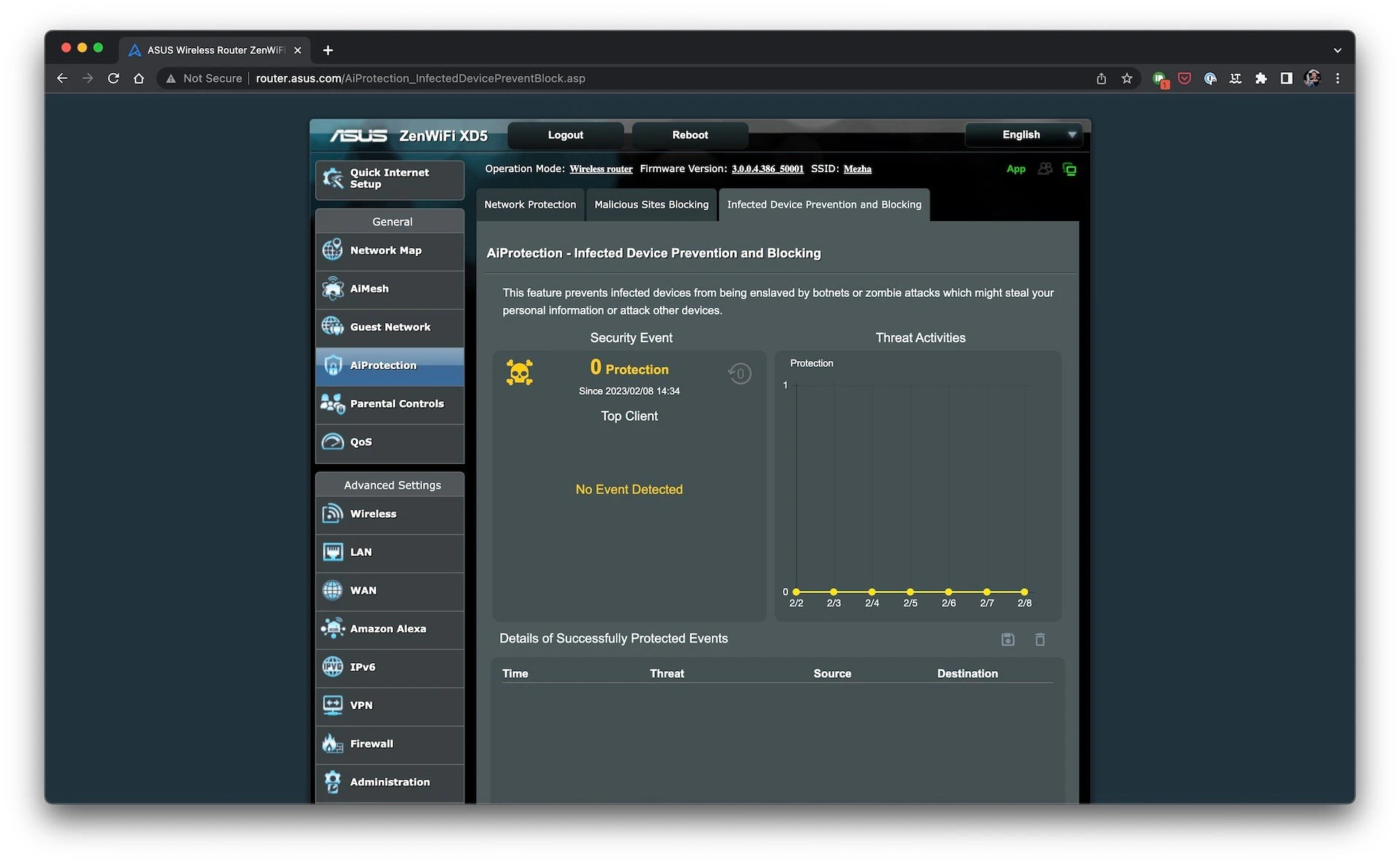
Task: Click the Threat column header
Action: coord(666,674)
